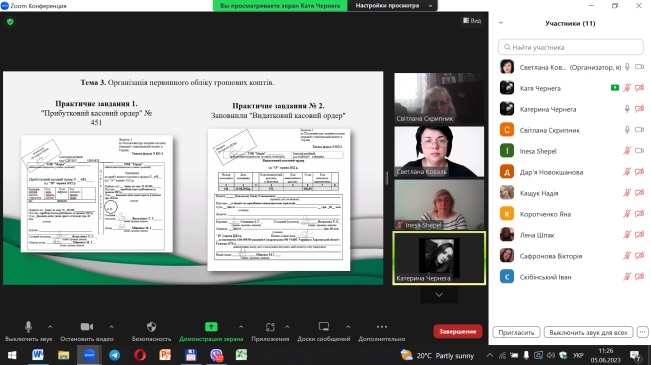Click the Найти участника search field
This screenshot has height=365, width=651.
click(570, 47)
